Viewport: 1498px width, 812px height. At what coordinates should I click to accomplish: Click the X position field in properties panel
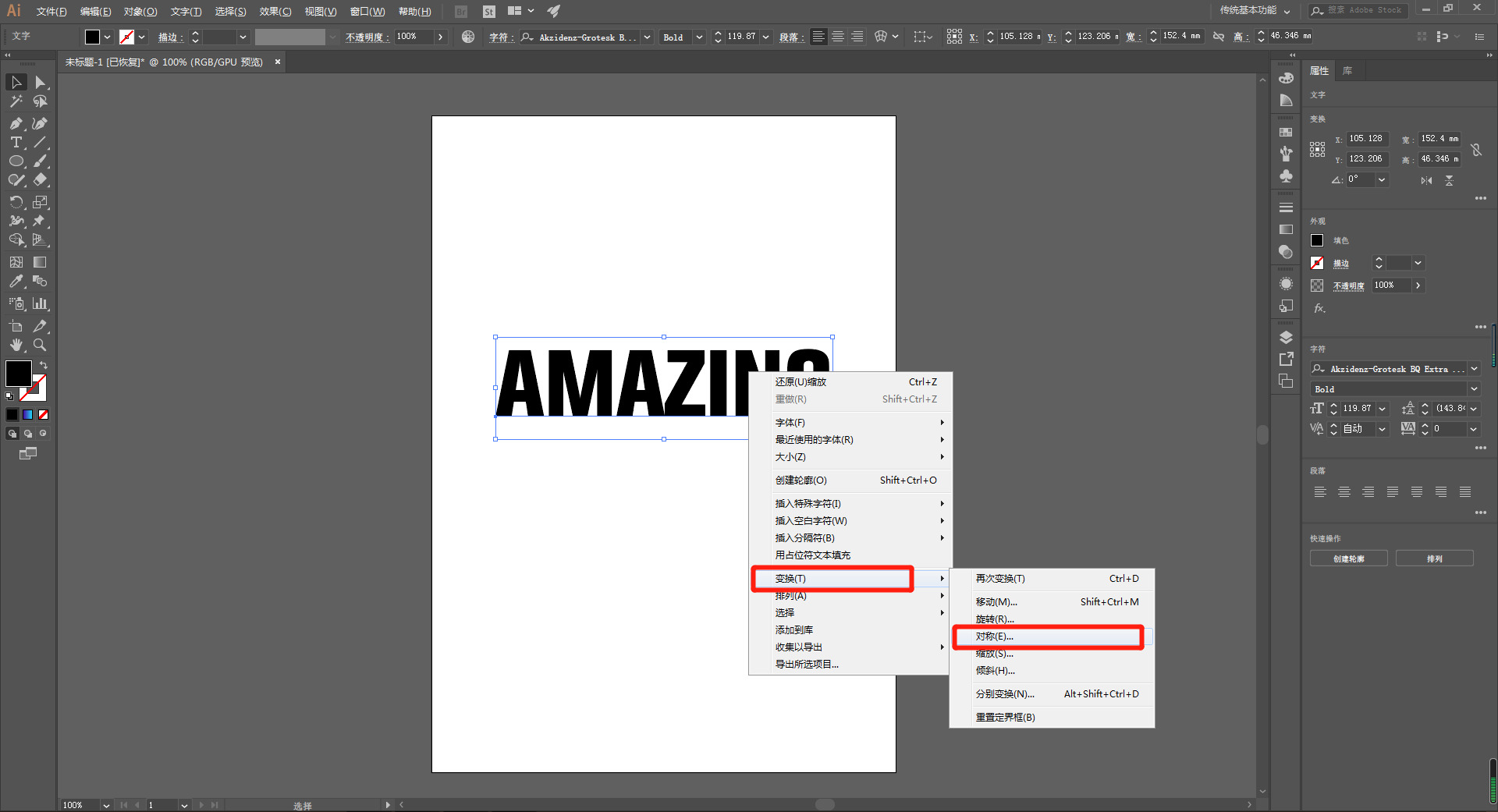tap(1366, 139)
